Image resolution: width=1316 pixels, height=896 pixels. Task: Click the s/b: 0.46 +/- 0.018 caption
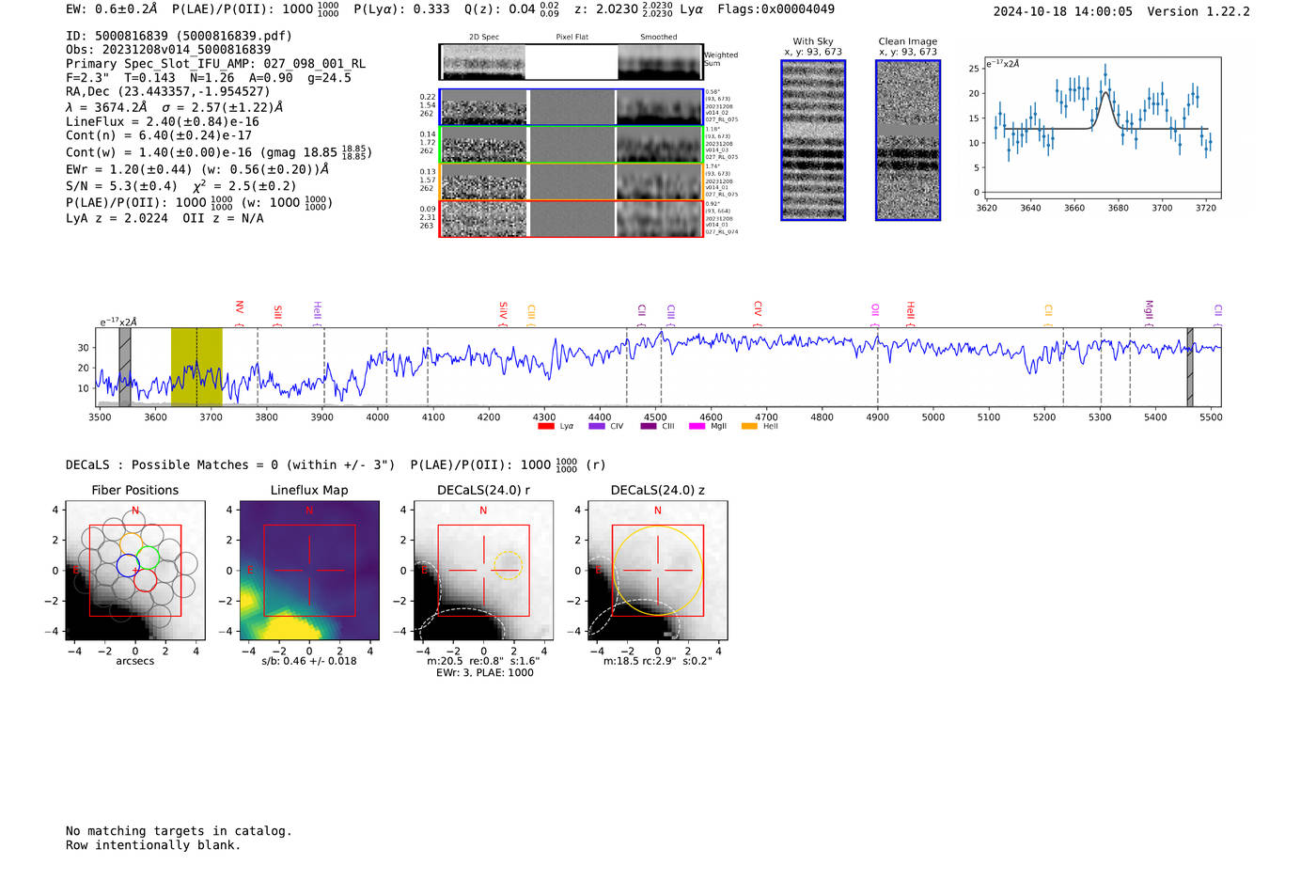pyautogui.click(x=309, y=661)
